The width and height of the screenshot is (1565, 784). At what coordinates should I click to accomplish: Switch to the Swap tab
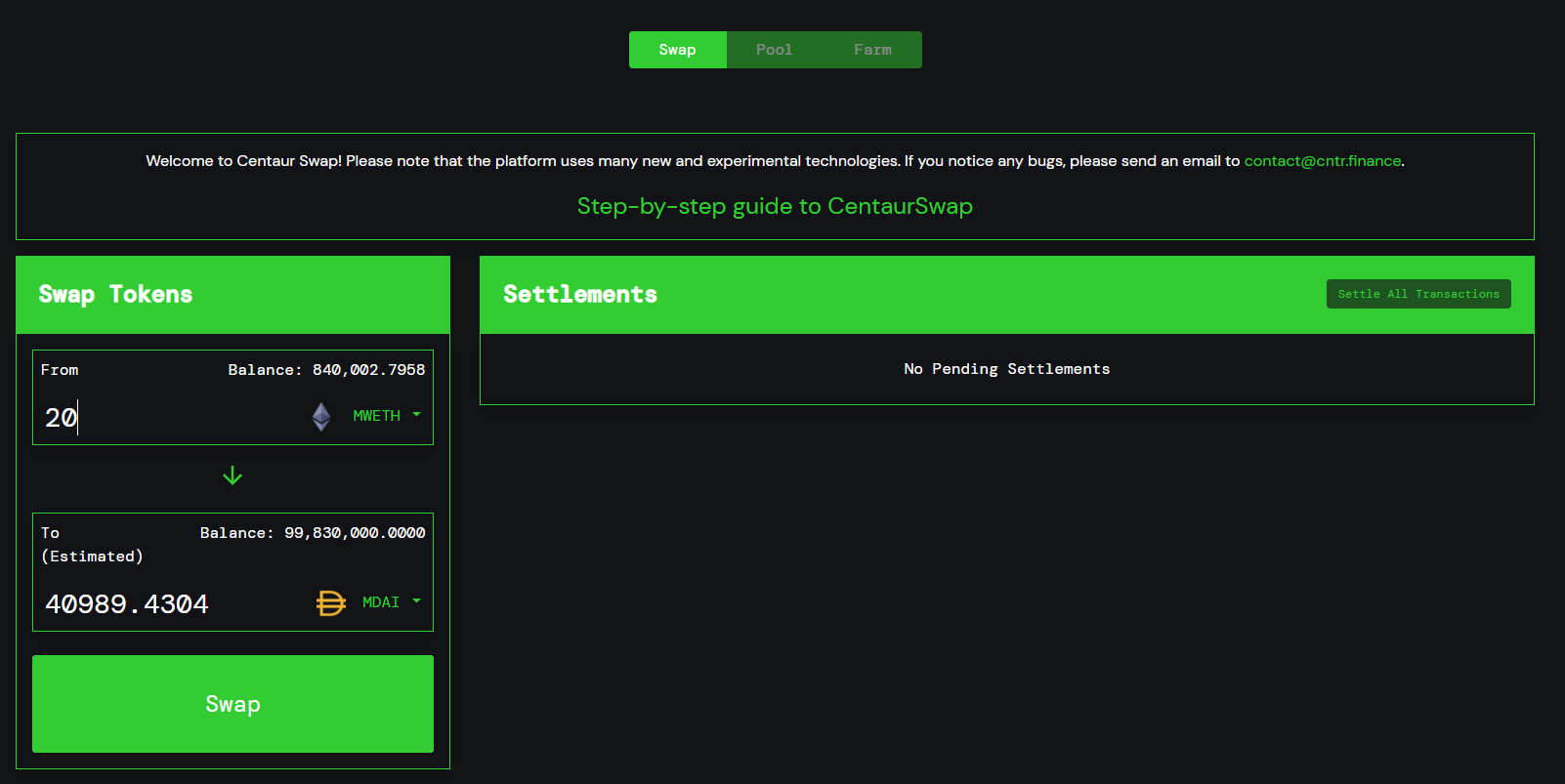coord(678,50)
